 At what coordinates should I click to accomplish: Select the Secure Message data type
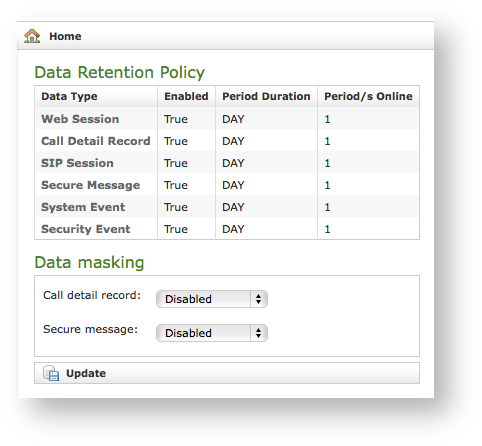(x=90, y=185)
